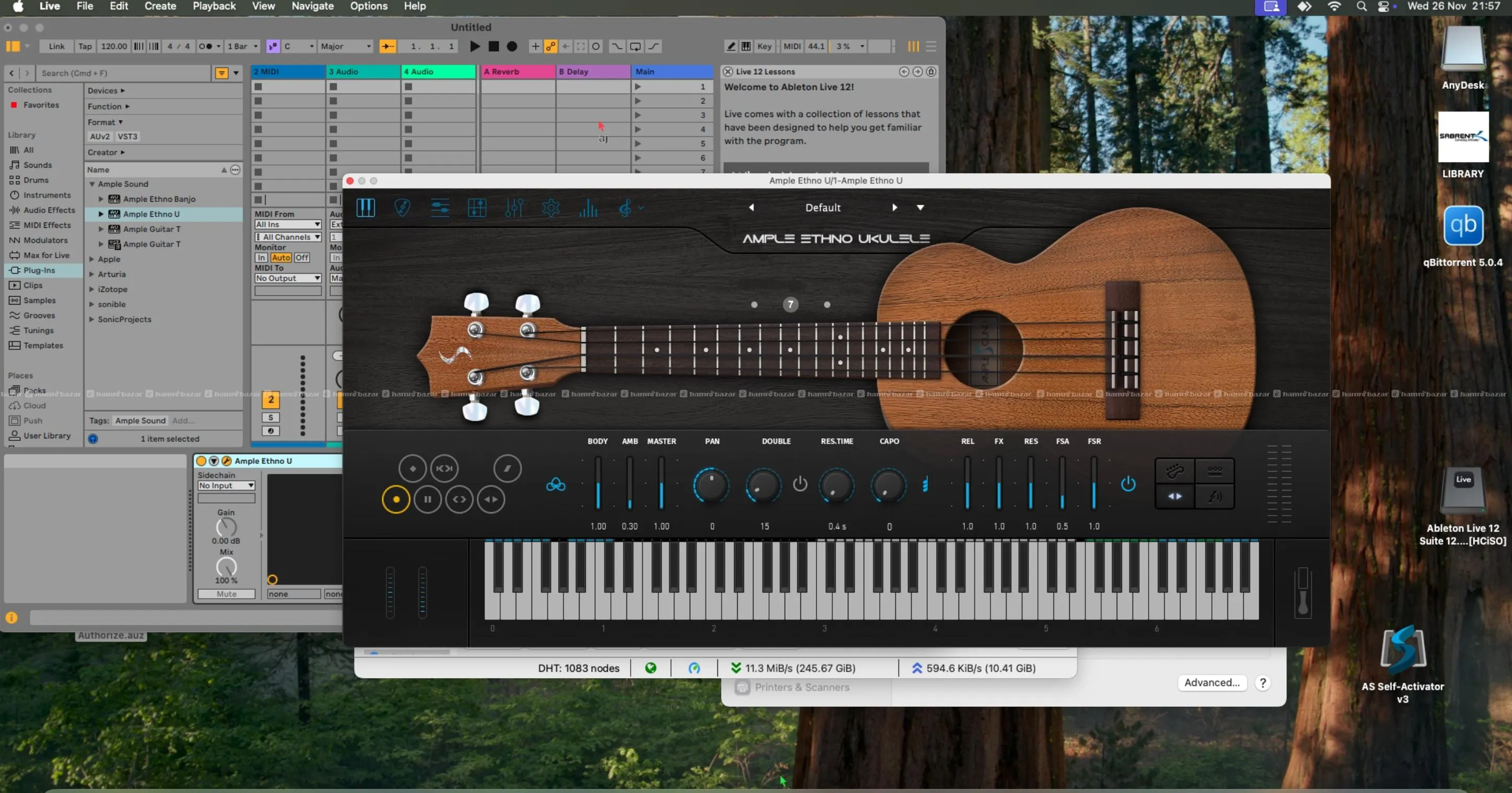Image resolution: width=1512 pixels, height=793 pixels.
Task: Collapse the Ample Sound folder
Action: tap(92, 184)
